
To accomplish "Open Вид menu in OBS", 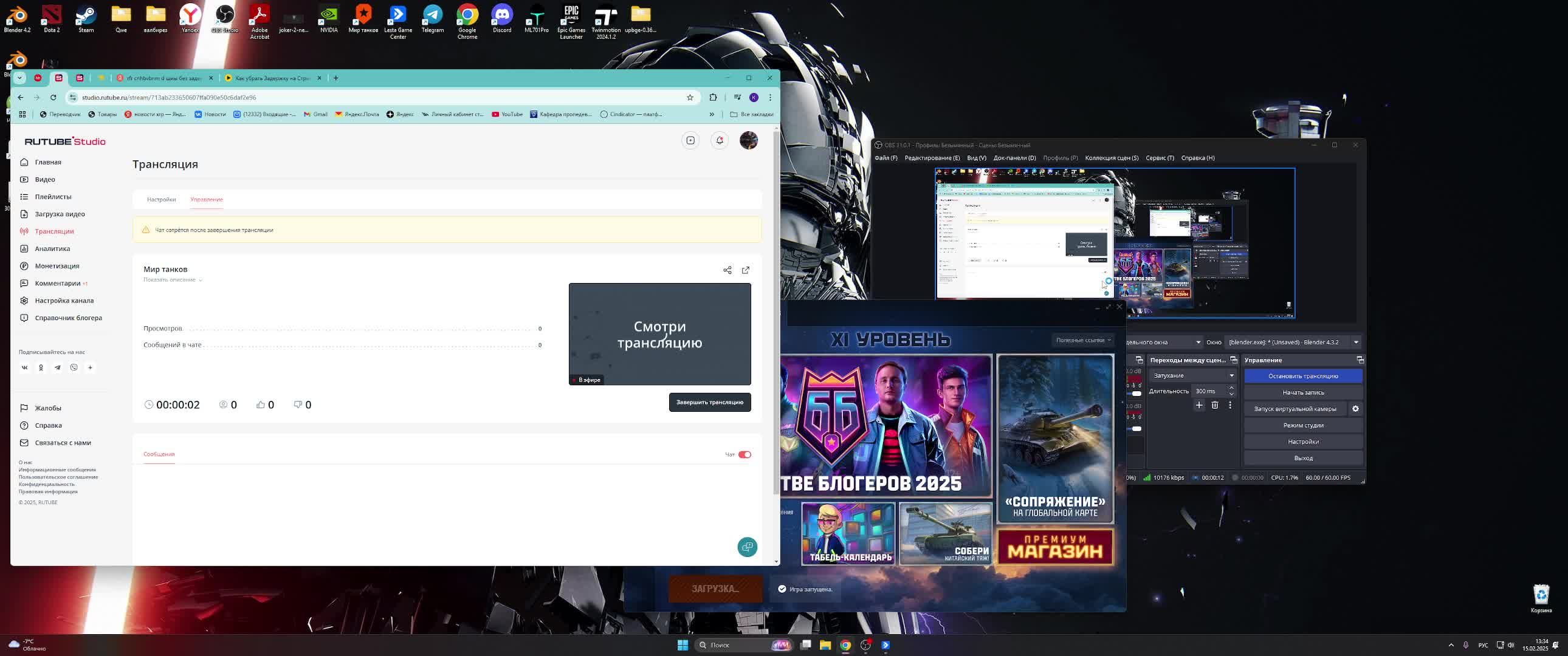I will click(976, 158).
